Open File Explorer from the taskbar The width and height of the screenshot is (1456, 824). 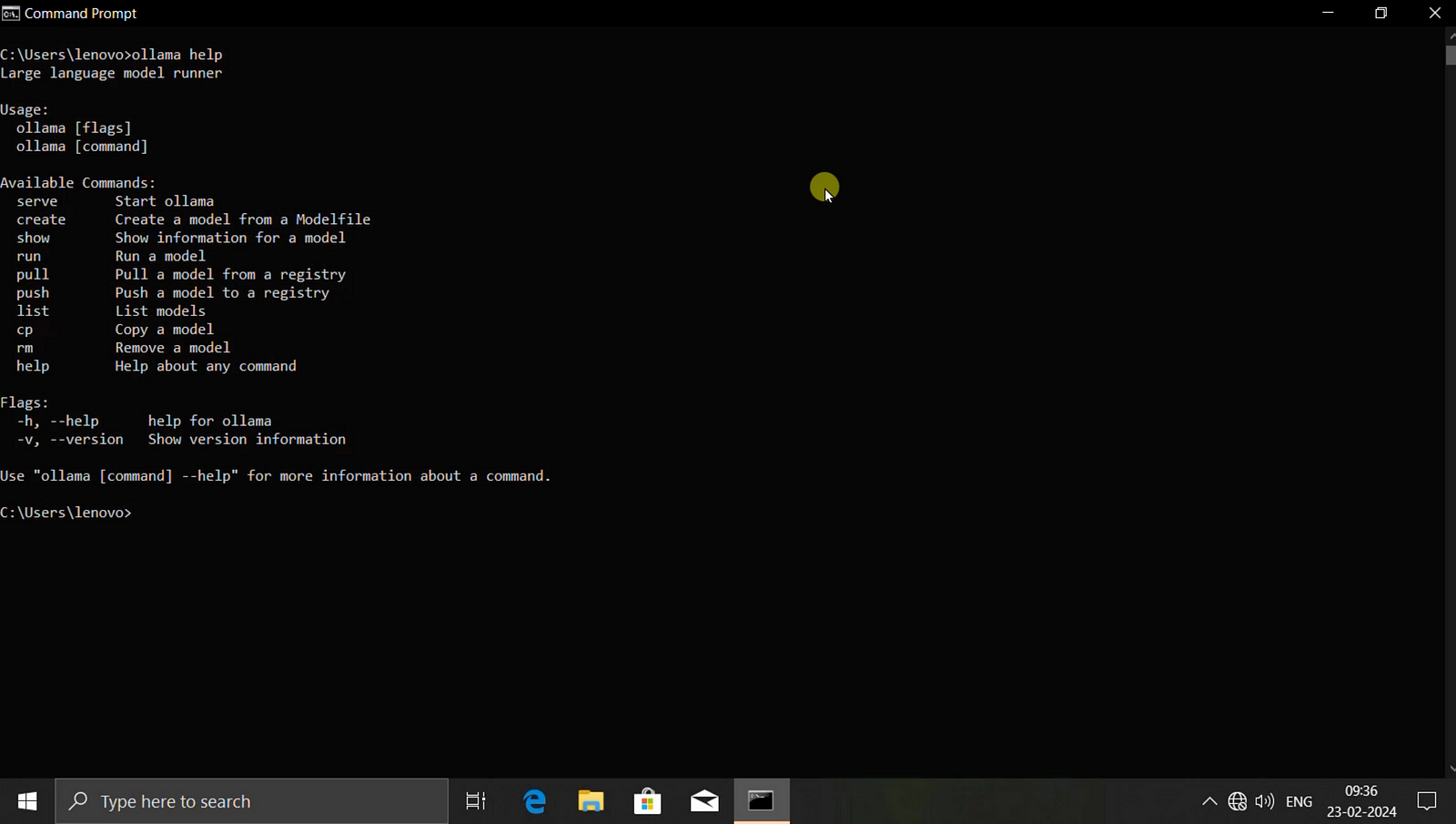coord(591,801)
